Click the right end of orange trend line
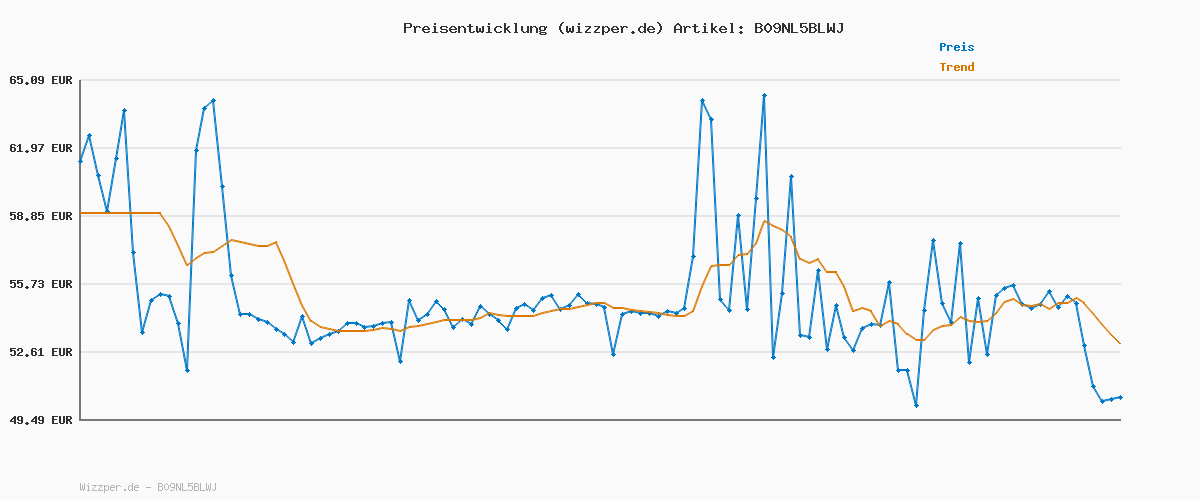The image size is (1200, 500). tap(1120, 344)
